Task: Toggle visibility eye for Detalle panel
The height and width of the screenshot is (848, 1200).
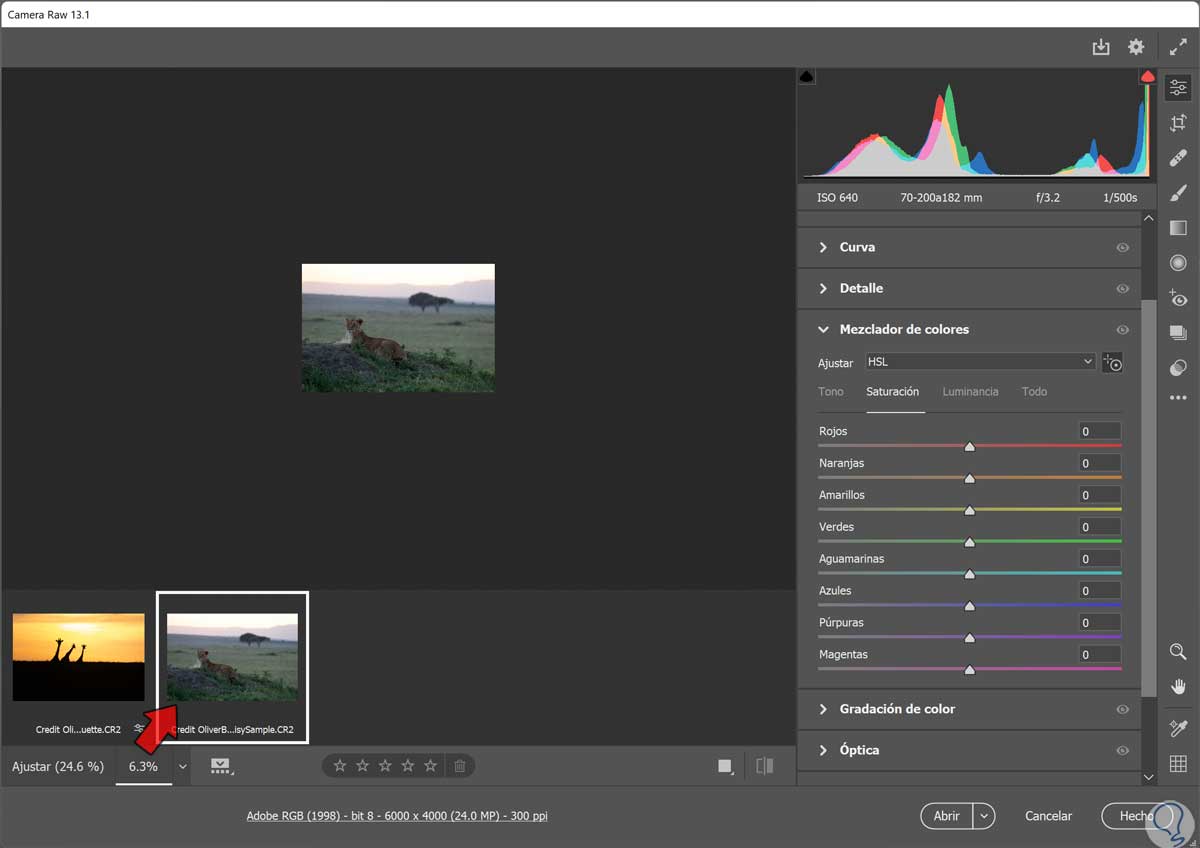Action: [1122, 288]
